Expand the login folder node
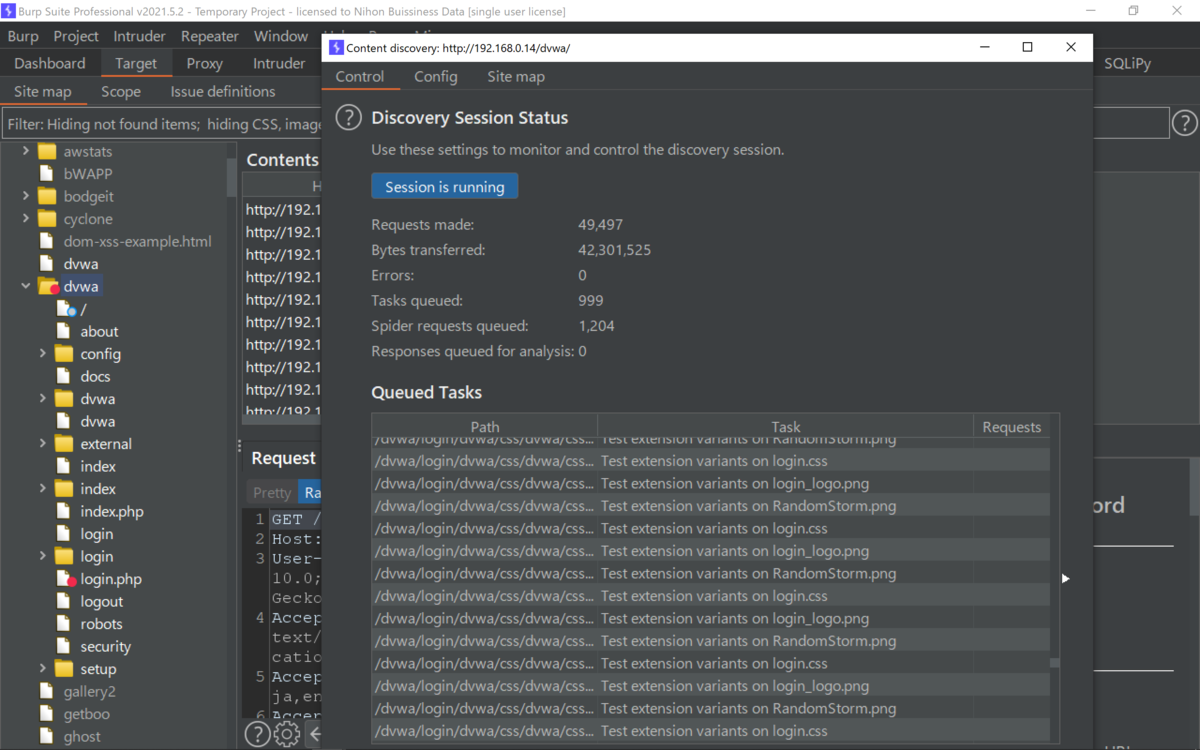The image size is (1200, 750). click(43, 556)
